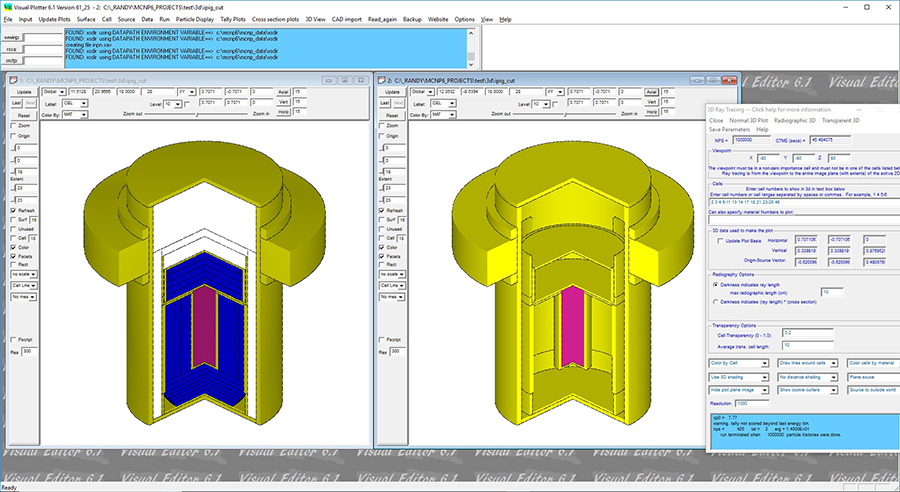Click message log scrollbar up arrow
Viewport: 900px width, 492px height.
(471, 33)
